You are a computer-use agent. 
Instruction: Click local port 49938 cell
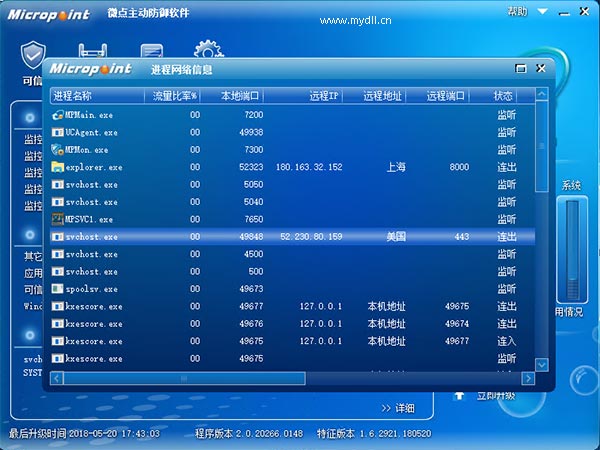[251, 132]
